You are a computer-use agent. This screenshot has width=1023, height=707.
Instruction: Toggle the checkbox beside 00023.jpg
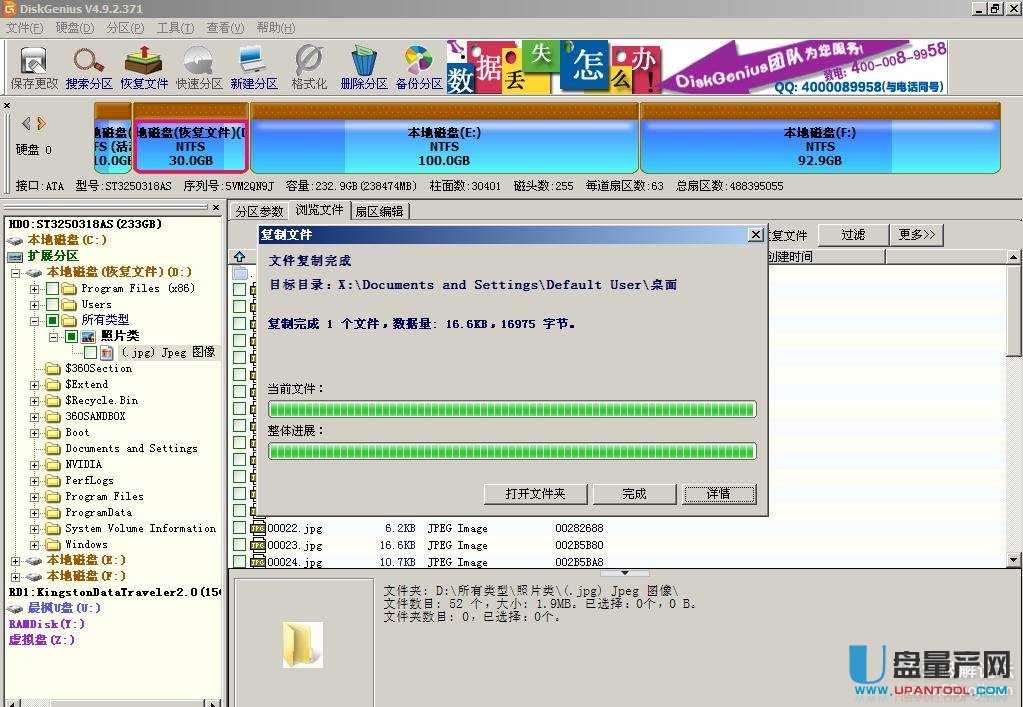pyautogui.click(x=239, y=545)
